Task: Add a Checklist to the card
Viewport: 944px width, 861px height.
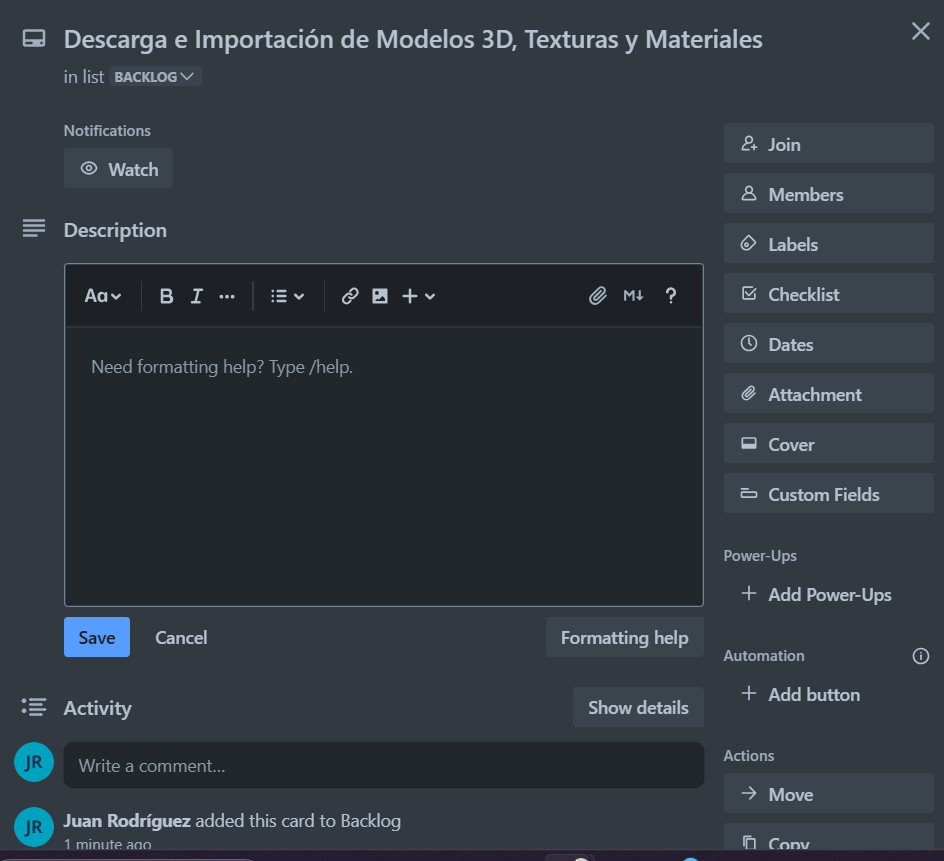Action: tap(828, 294)
